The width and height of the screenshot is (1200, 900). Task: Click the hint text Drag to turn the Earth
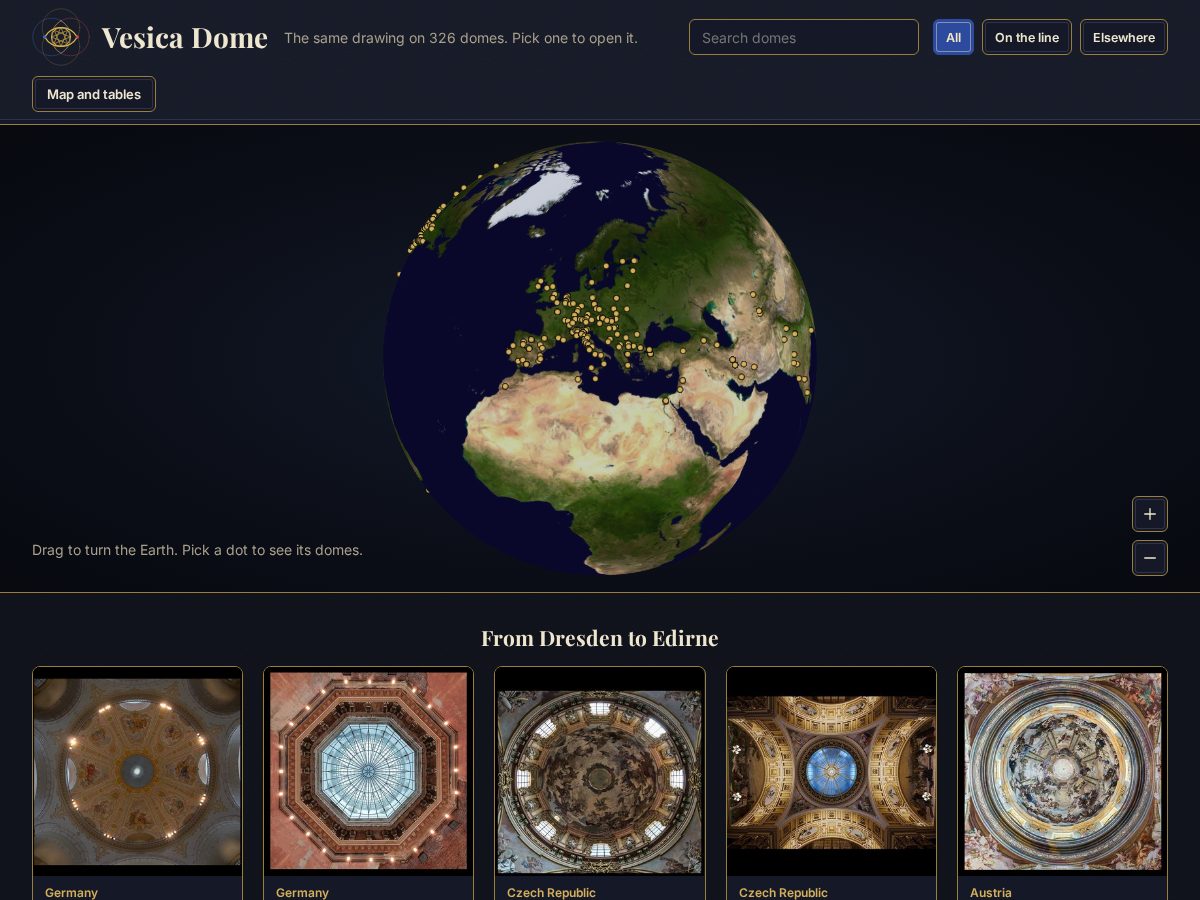click(x=197, y=550)
